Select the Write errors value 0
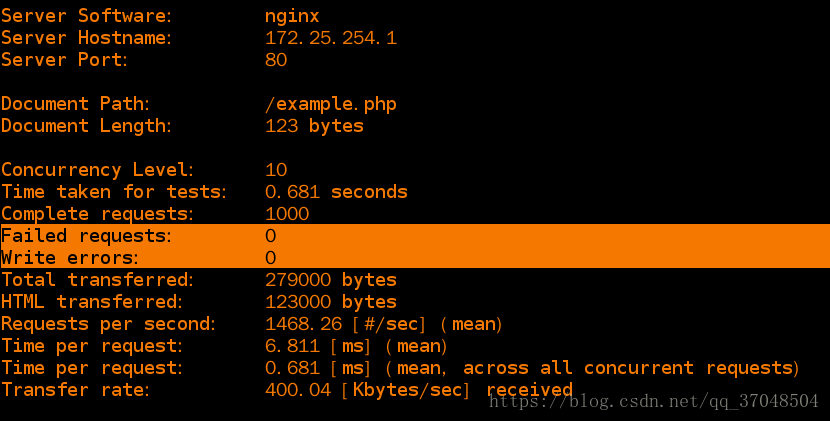This screenshot has height=421, width=830. tap(270, 258)
